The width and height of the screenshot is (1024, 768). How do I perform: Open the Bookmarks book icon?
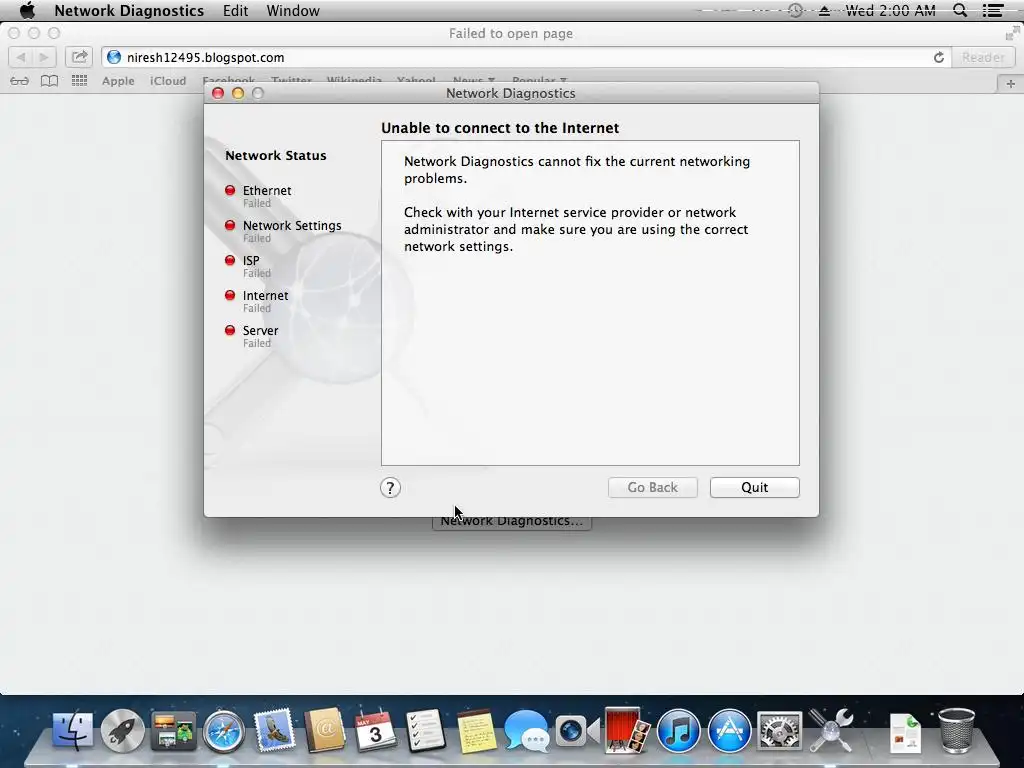click(x=50, y=81)
